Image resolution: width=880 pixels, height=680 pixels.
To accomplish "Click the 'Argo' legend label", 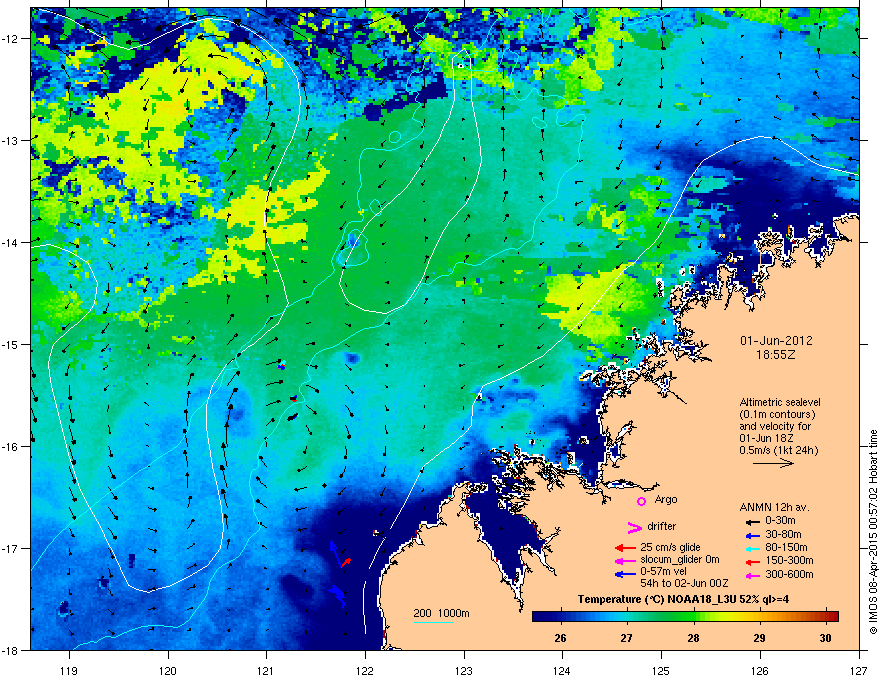I will 666,499.
